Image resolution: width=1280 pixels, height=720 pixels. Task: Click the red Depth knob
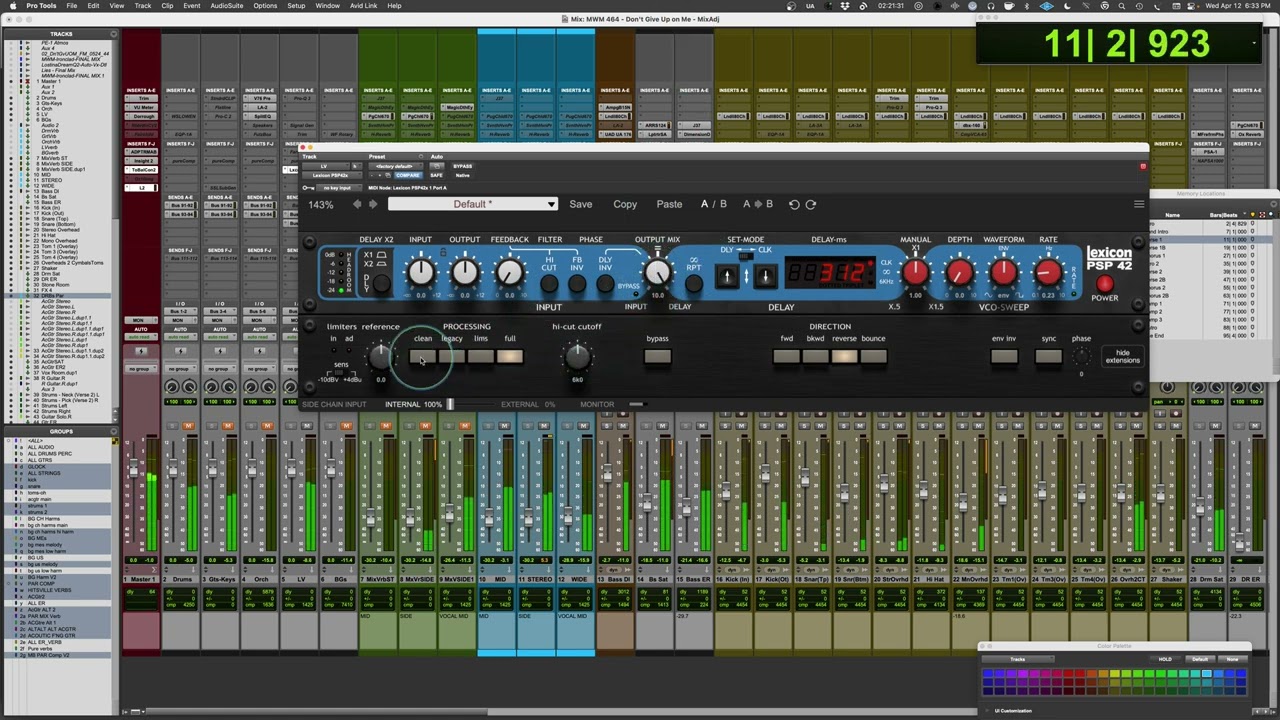[x=959, y=273]
